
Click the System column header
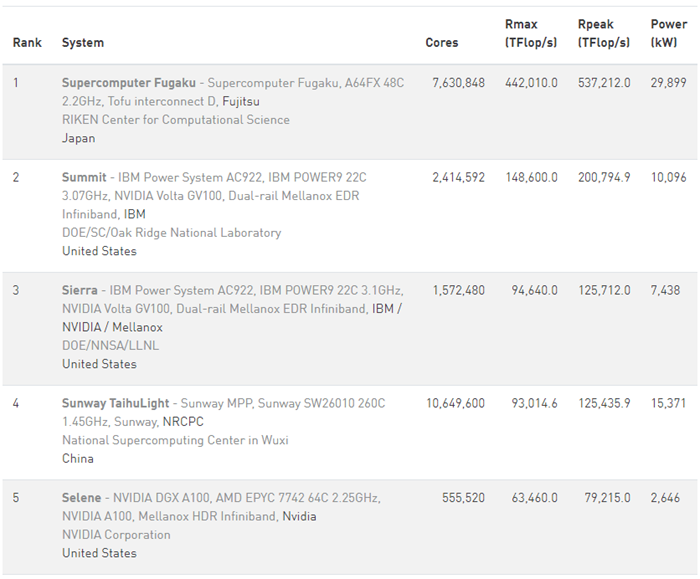click(82, 43)
